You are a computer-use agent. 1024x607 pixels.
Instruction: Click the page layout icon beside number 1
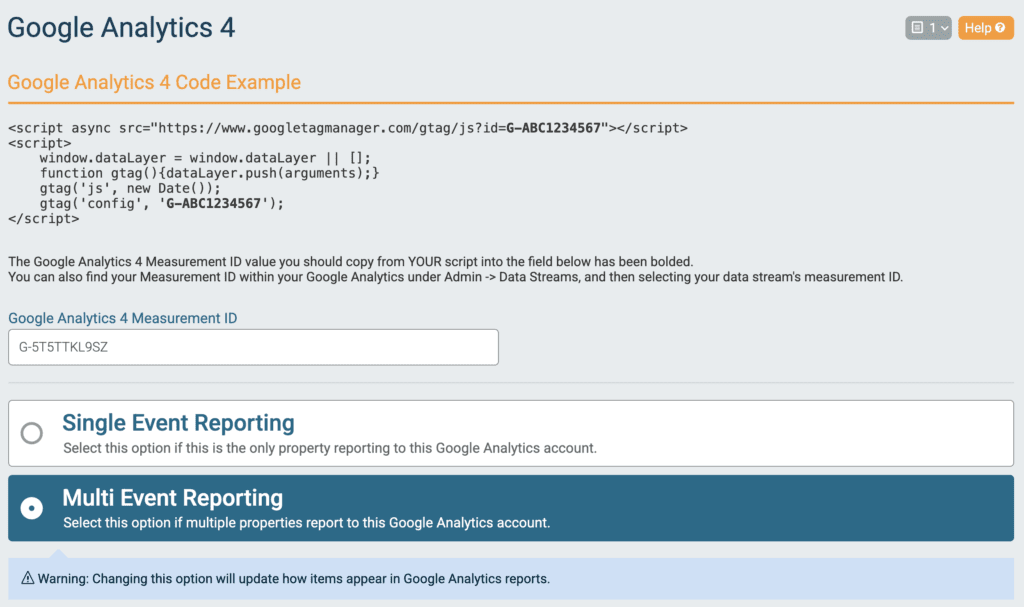tap(918, 28)
